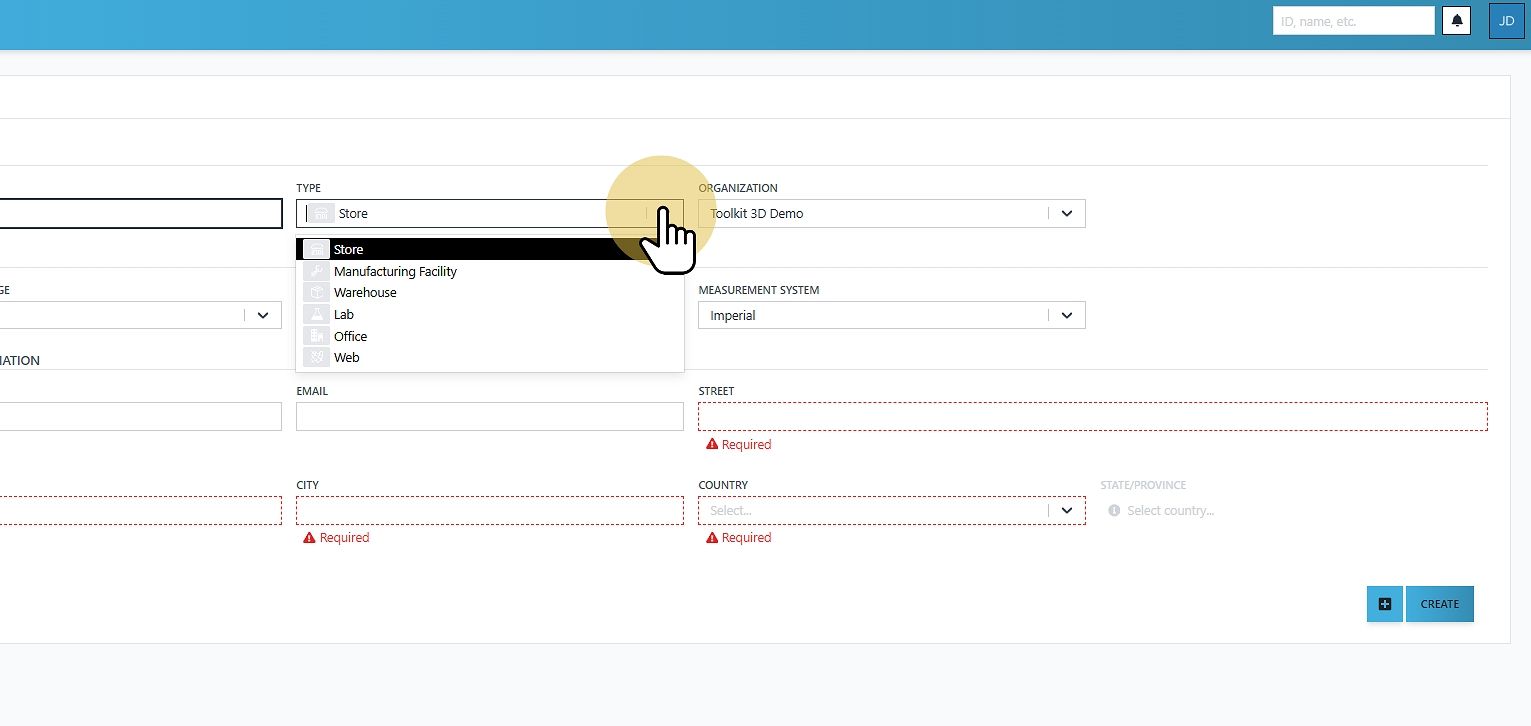
Task: Select Web from the Type options
Action: 490,357
